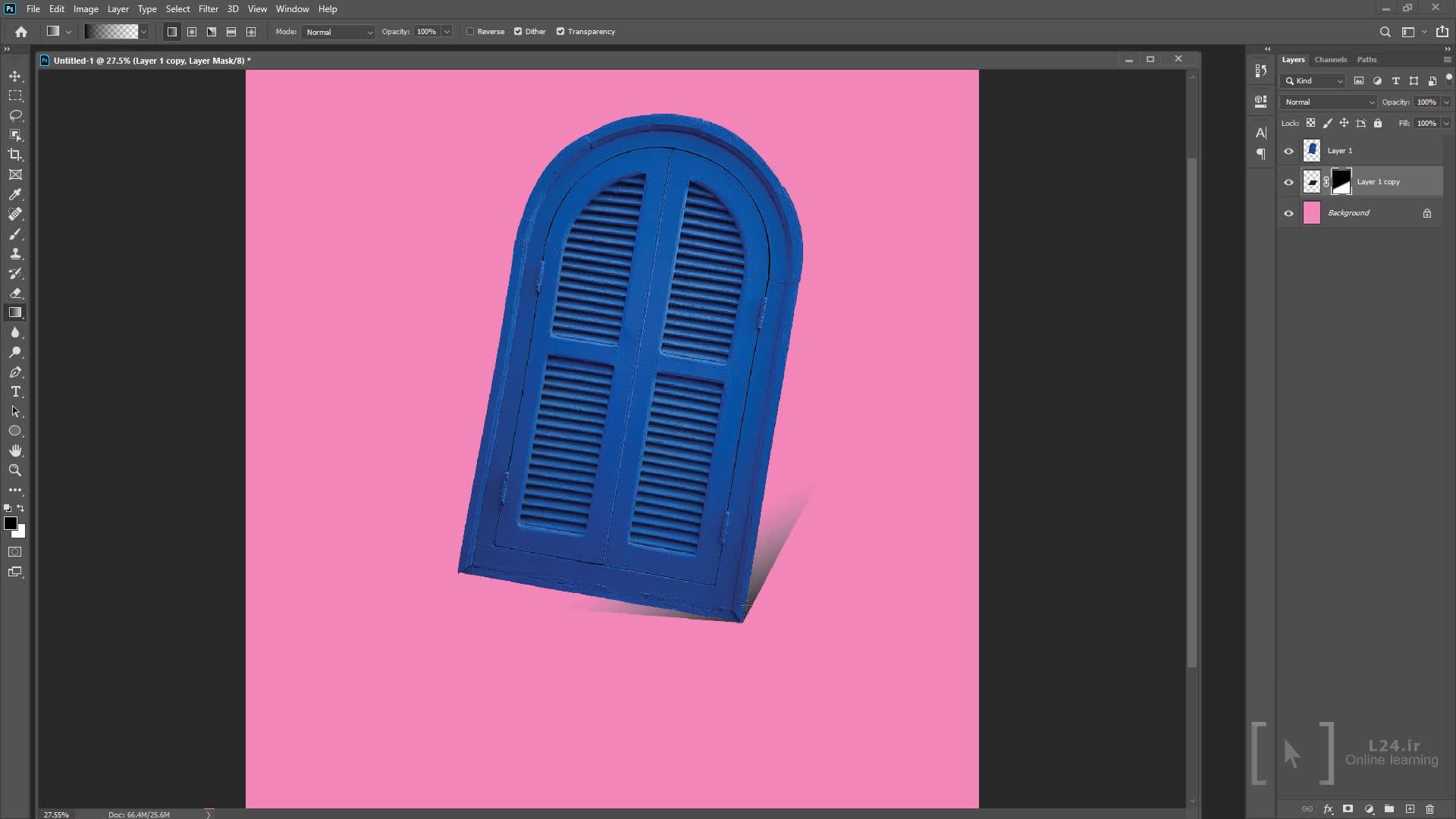This screenshot has height=819, width=1456.
Task: Open layer blend mode dropdown
Action: pos(1329,102)
